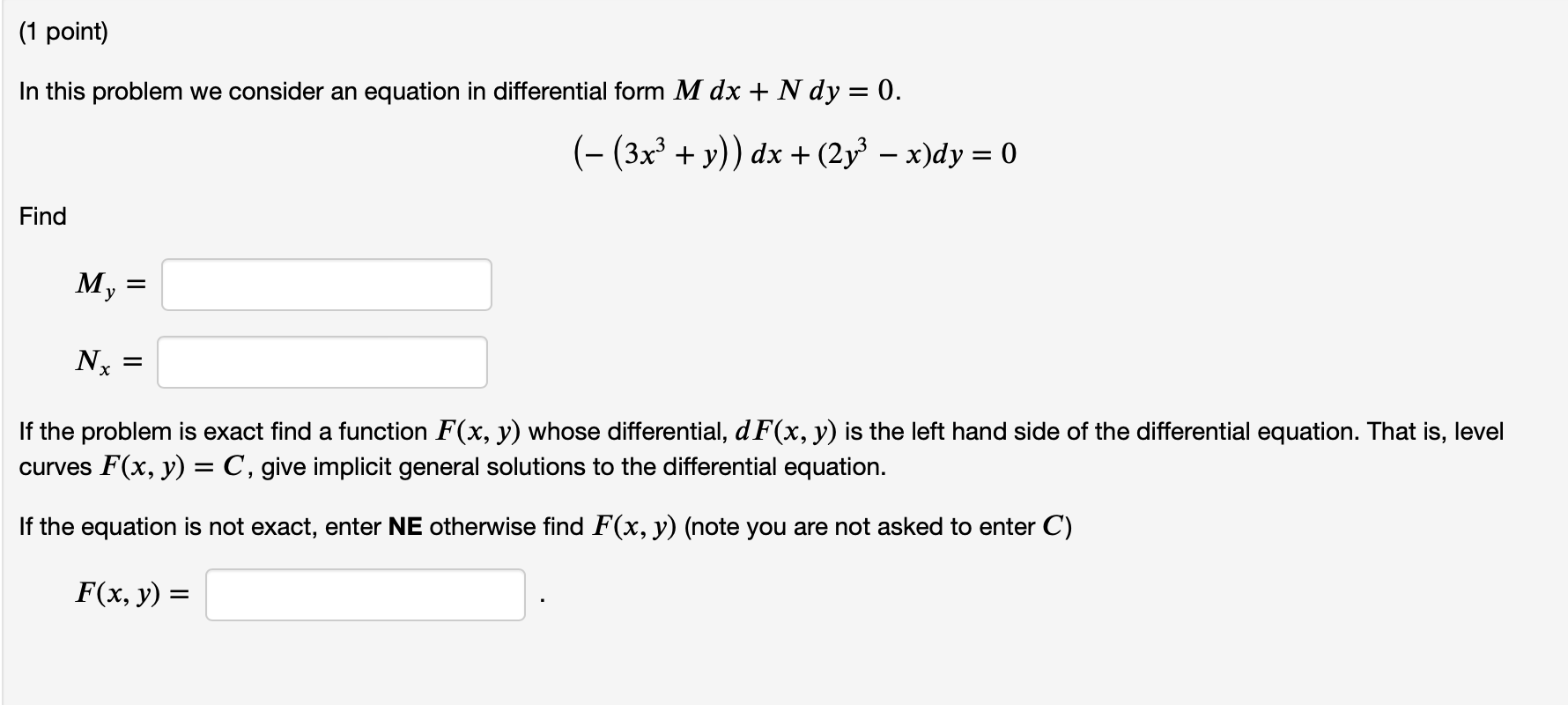Screen dimensions: 1568x705
Task: Click inside the My box to place cursor
Action: pos(326,284)
